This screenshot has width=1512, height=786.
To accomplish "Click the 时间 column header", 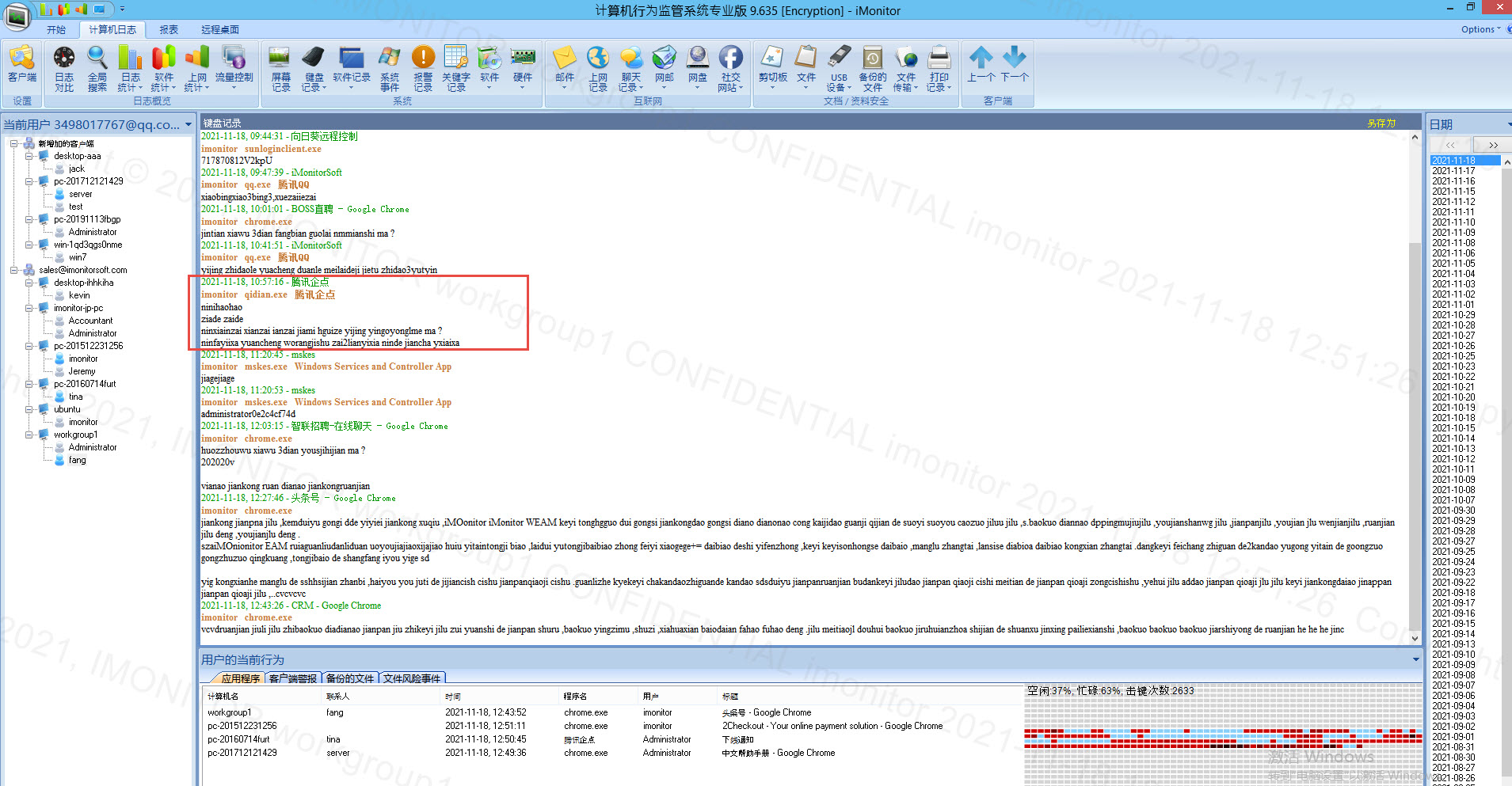I will [x=499, y=697].
